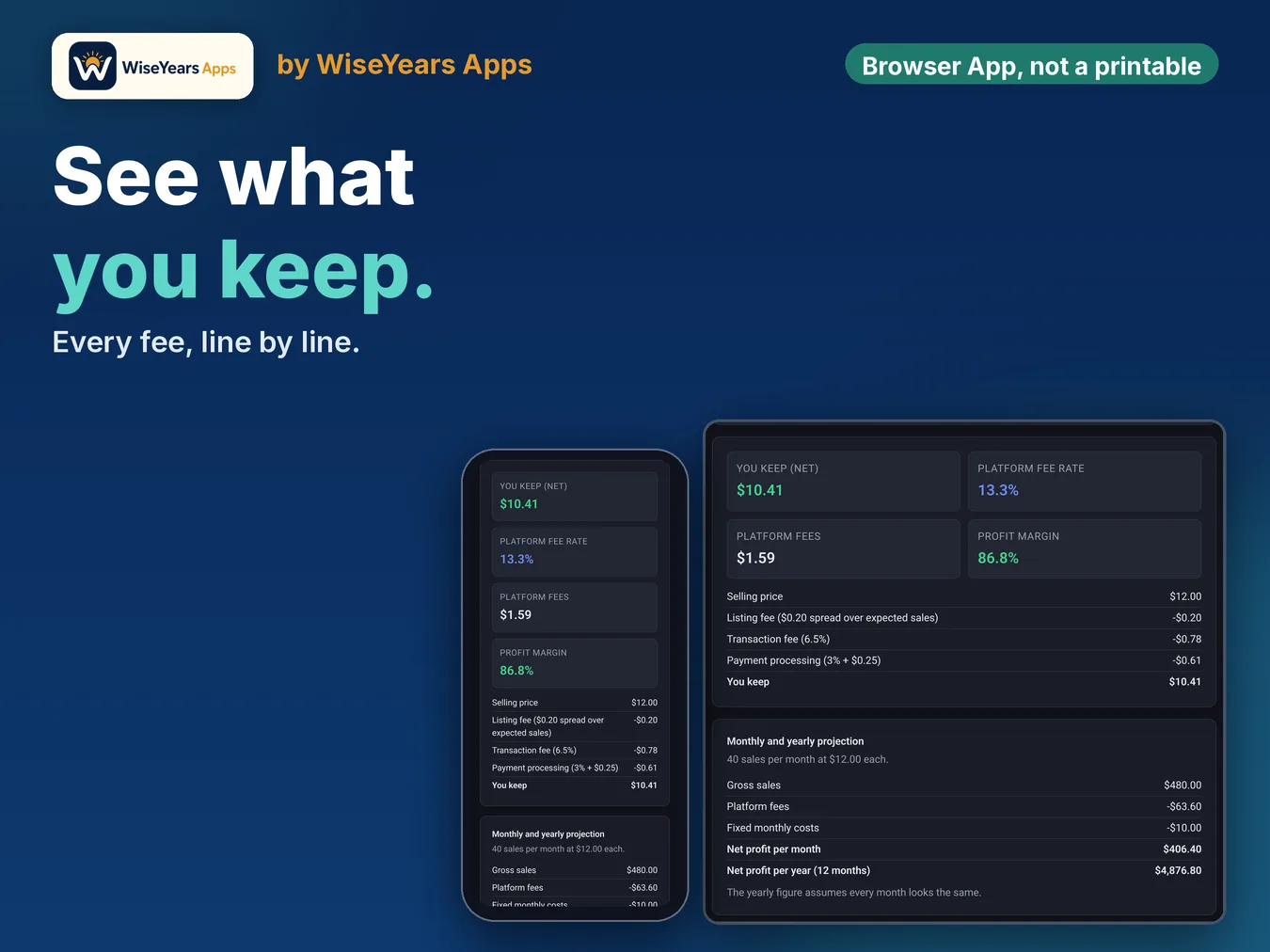1270x952 pixels.
Task: Click the Fixed monthly costs -$10.00 row in tablet mockup
Action: tap(963, 828)
